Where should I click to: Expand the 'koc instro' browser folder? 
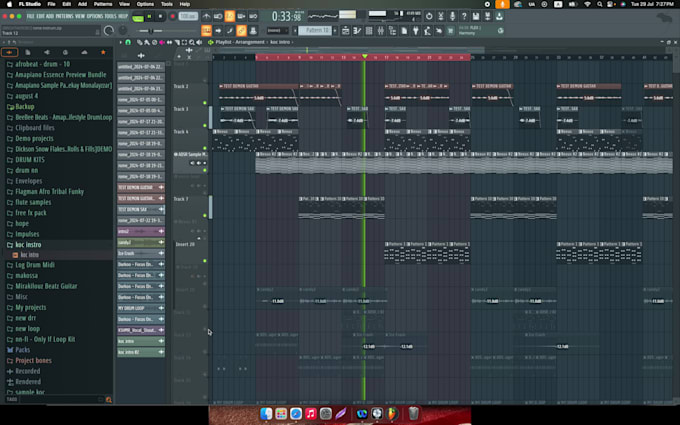[28, 245]
